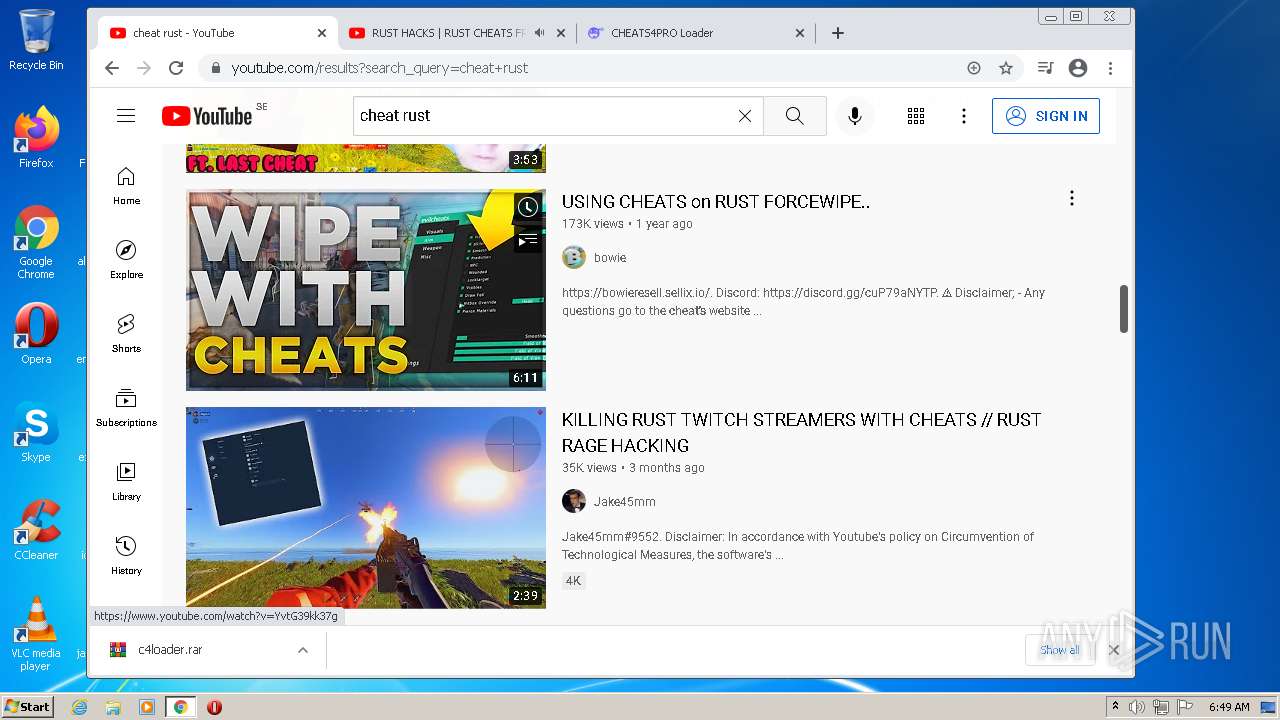This screenshot has width=1280, height=720.
Task: Open USING CHEATS on RUST FORCEWIPE title
Action: point(716,202)
